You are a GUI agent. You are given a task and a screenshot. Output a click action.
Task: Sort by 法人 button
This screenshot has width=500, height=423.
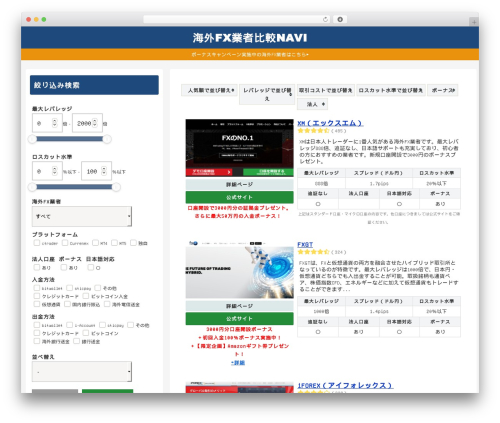pyautogui.click(x=312, y=104)
